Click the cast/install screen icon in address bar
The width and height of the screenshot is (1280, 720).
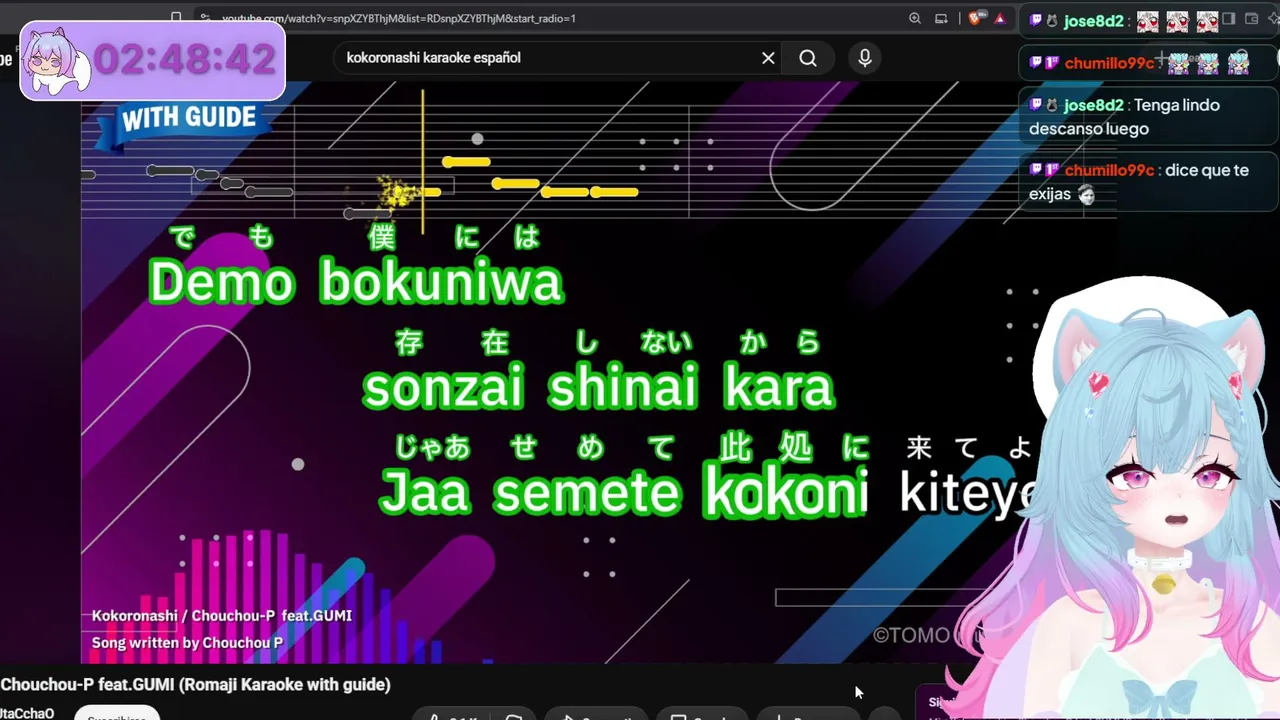[941, 18]
